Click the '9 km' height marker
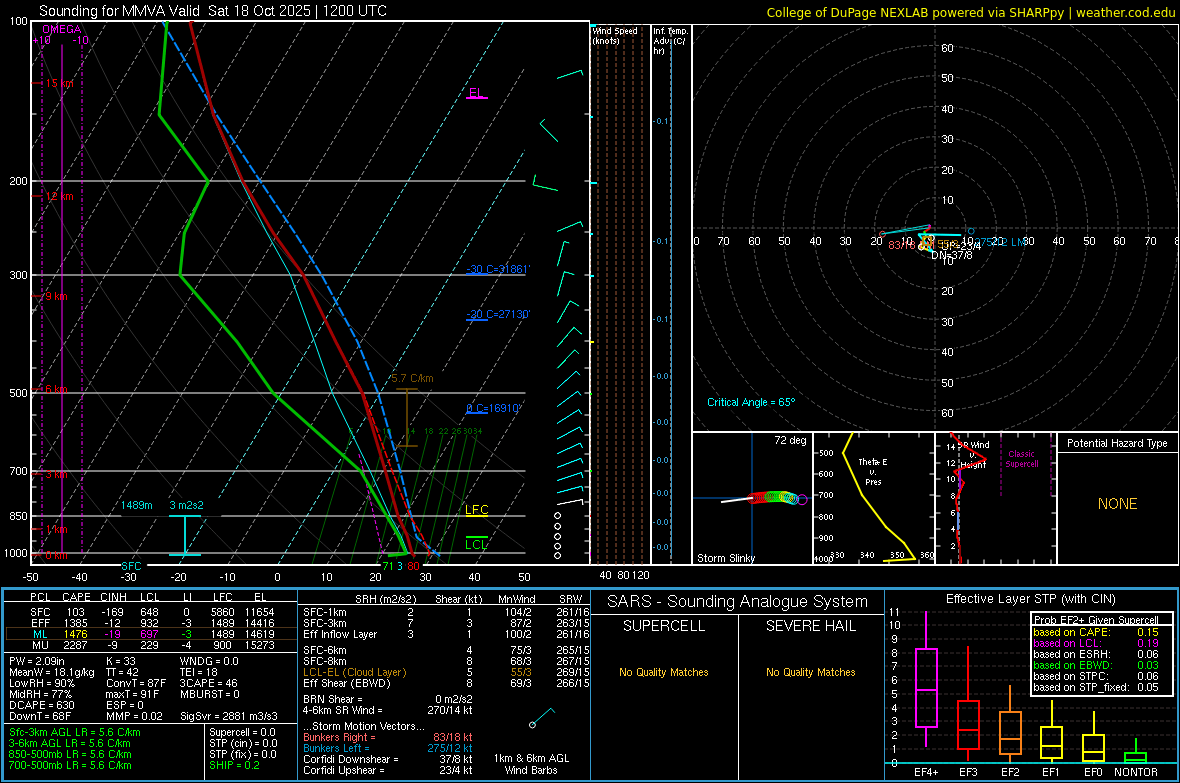Viewport: 1180px width, 783px height. point(56,297)
